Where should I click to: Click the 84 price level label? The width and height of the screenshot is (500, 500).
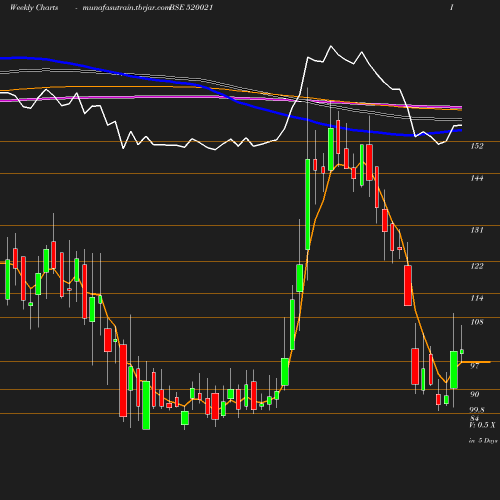pos(475,418)
